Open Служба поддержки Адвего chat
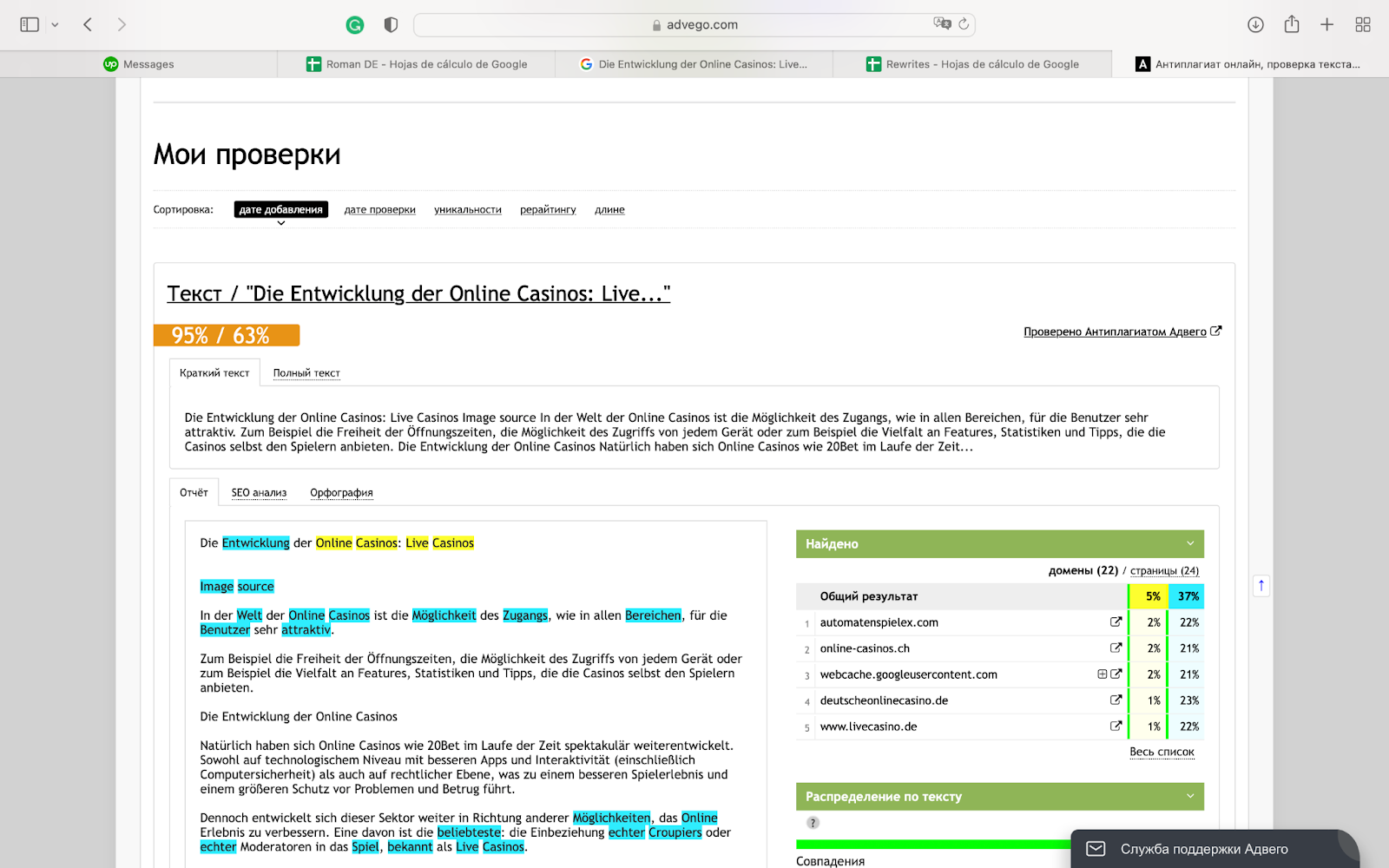The width and height of the screenshot is (1389, 868). (1203, 849)
